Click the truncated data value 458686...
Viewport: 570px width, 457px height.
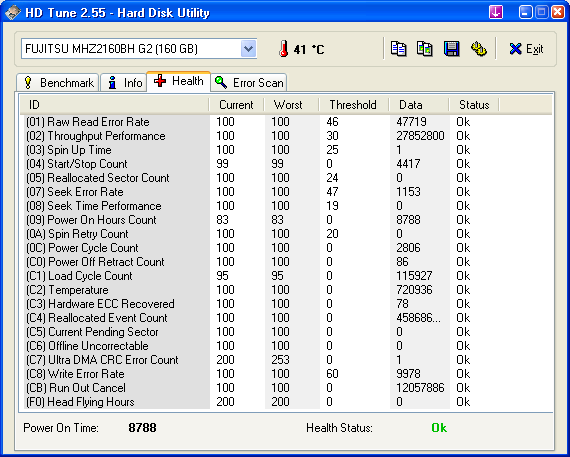tap(418, 318)
